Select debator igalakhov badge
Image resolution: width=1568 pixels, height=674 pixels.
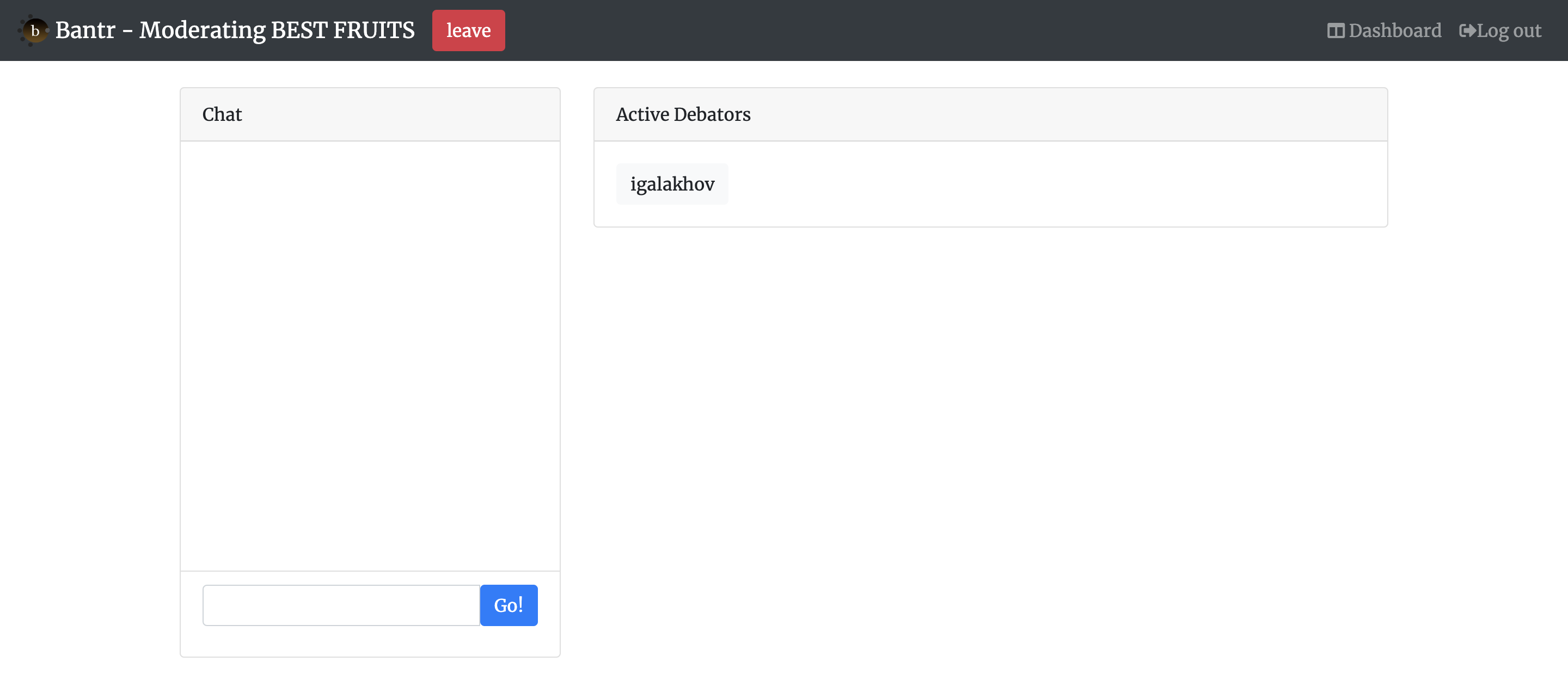click(x=671, y=184)
